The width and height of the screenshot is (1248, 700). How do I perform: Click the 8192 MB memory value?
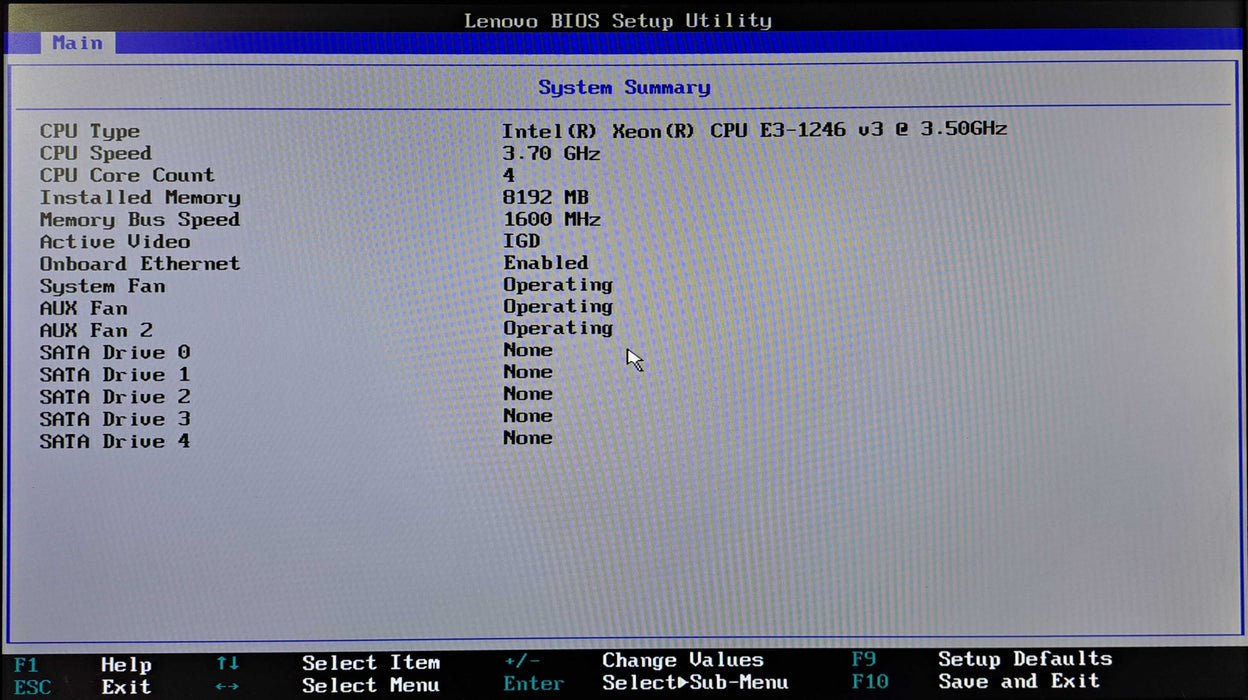point(545,197)
